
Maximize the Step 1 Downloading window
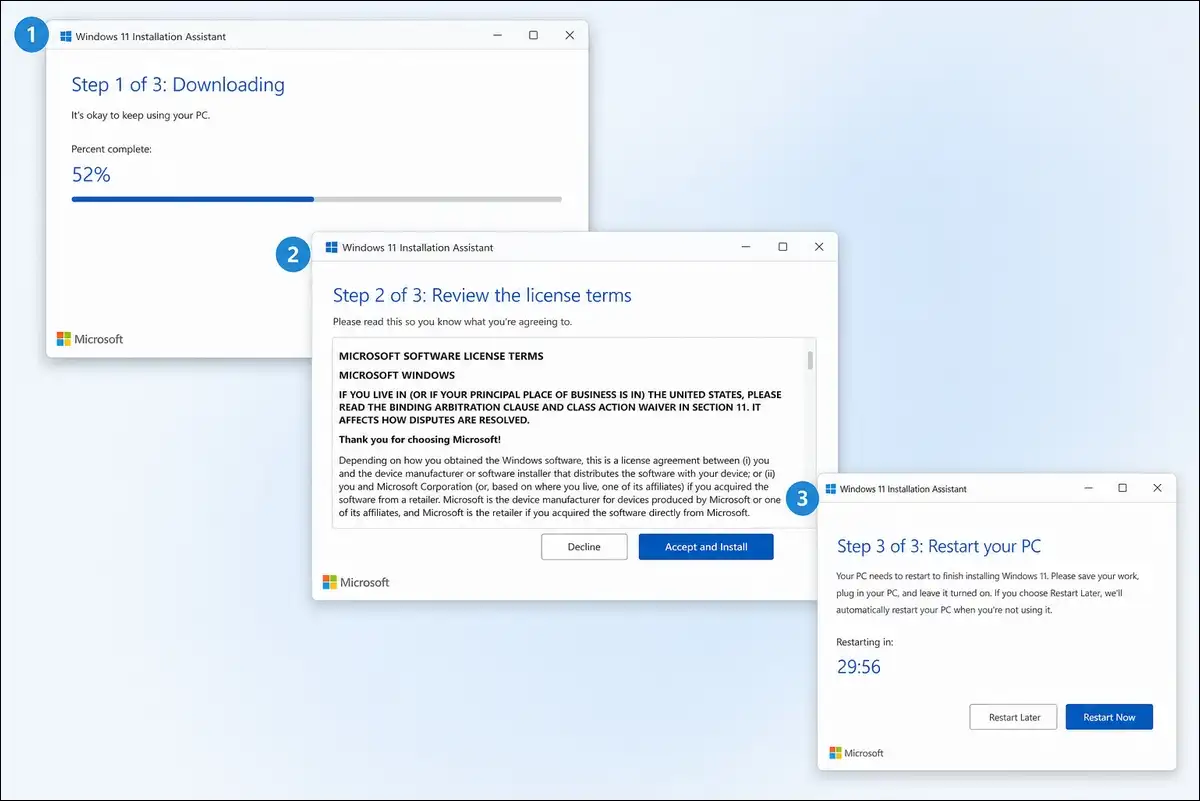[x=533, y=36]
